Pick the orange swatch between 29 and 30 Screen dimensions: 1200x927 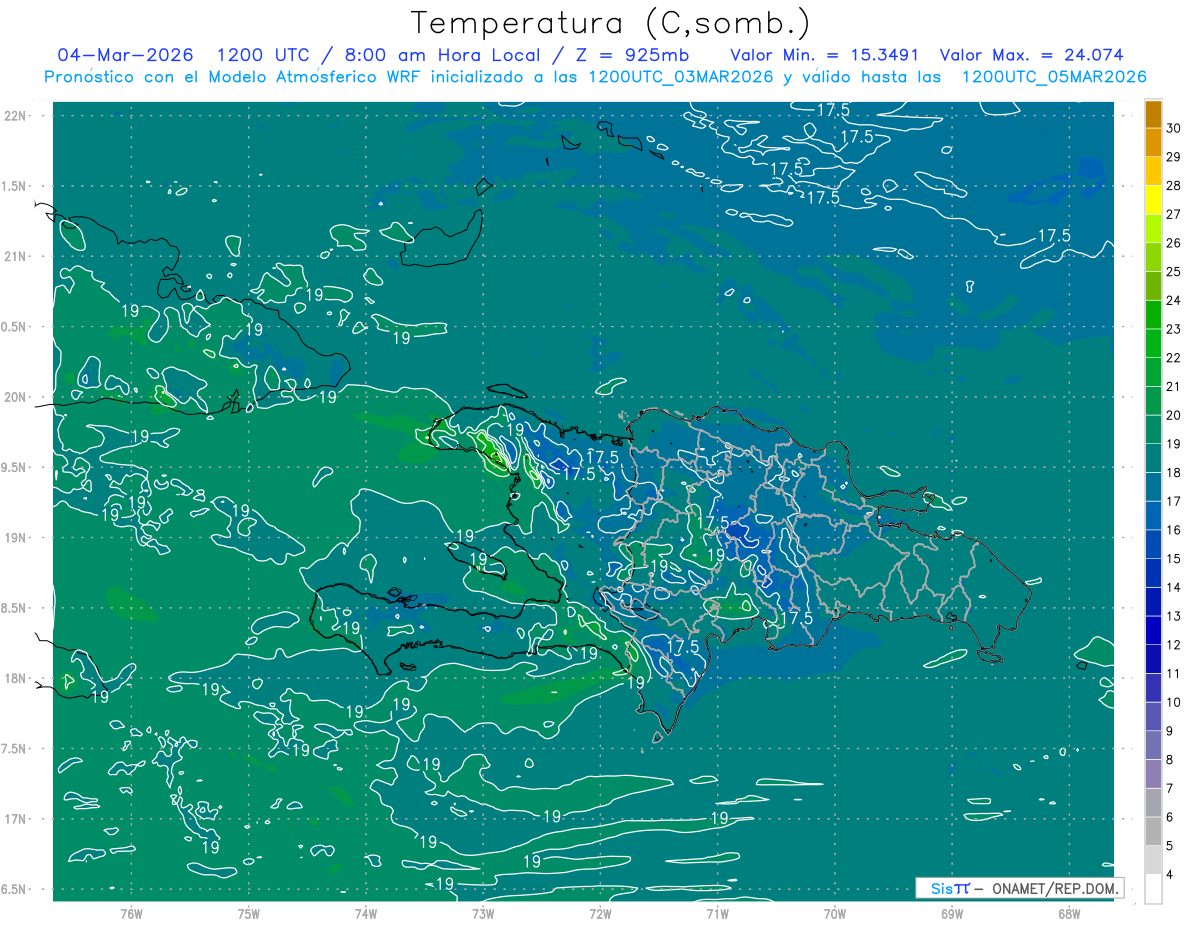click(x=1153, y=143)
